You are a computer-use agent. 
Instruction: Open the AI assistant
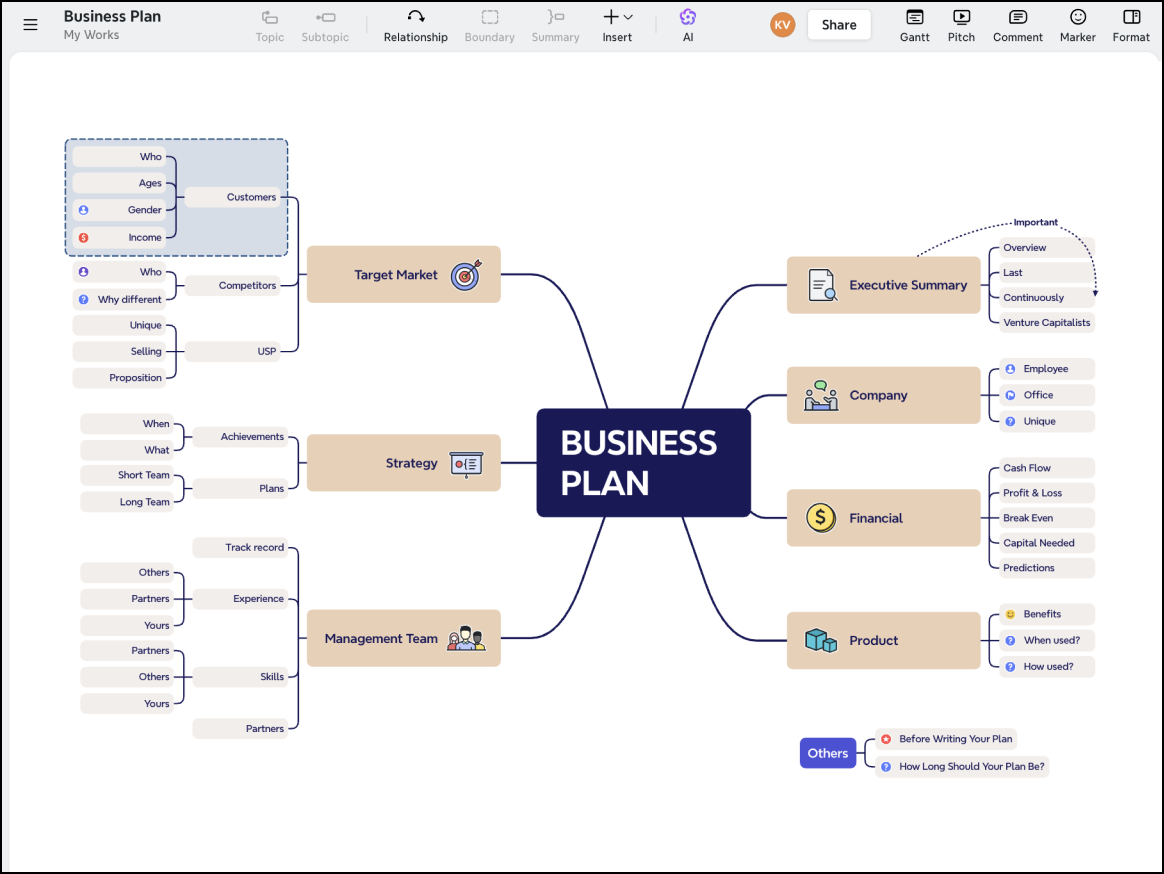coord(688,26)
